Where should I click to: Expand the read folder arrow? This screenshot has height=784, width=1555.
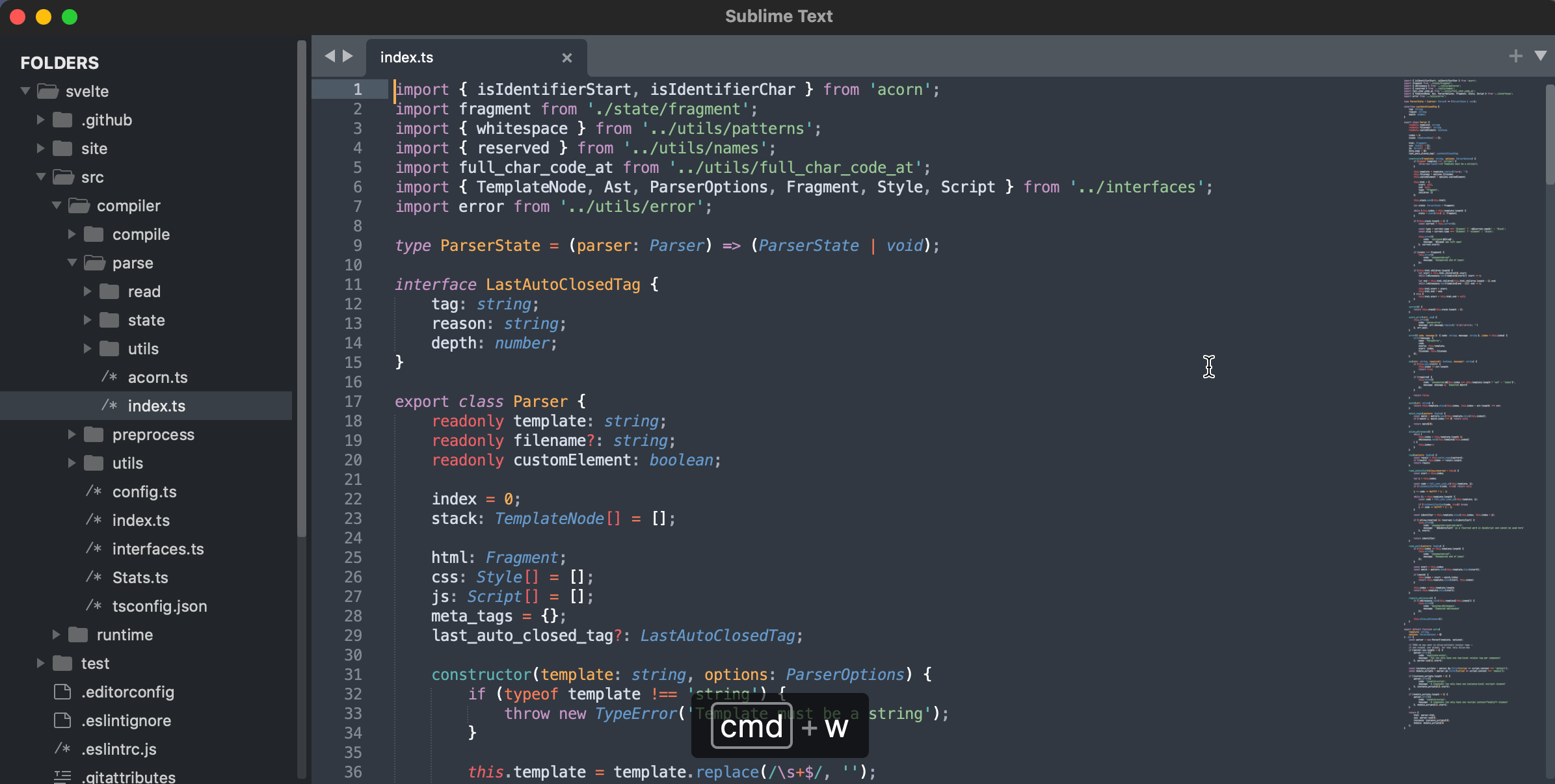click(x=87, y=291)
